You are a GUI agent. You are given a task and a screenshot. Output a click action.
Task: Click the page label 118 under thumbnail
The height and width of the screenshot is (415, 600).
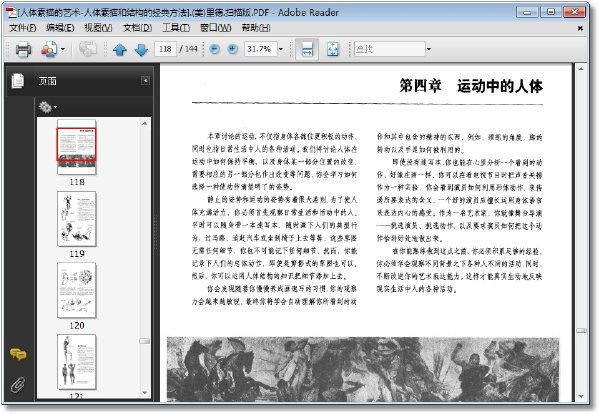pyautogui.click(x=77, y=182)
